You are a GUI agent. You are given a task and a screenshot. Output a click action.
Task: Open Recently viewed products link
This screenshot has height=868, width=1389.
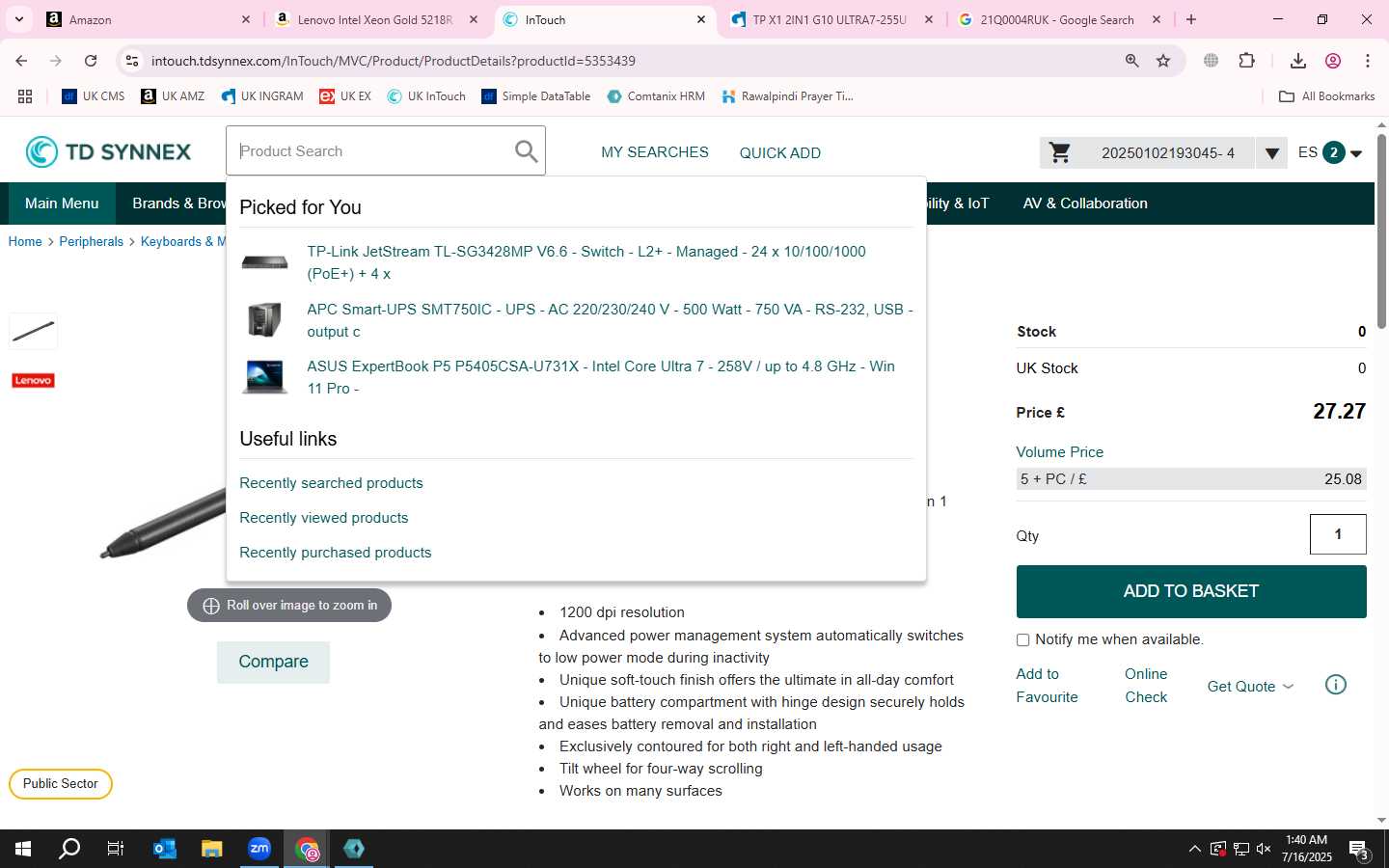[x=323, y=518]
